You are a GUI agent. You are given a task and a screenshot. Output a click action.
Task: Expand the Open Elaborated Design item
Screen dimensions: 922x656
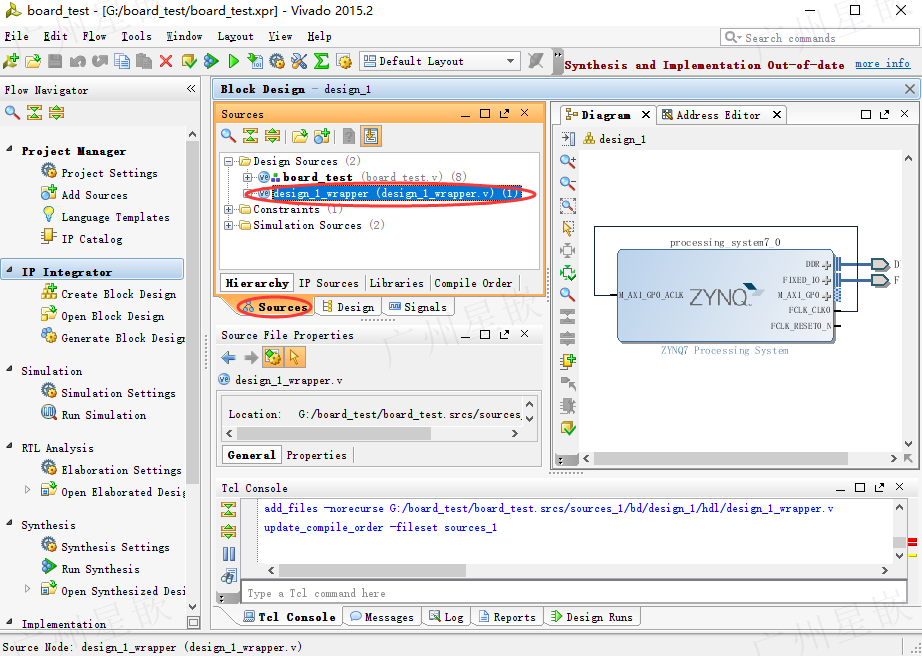27,490
